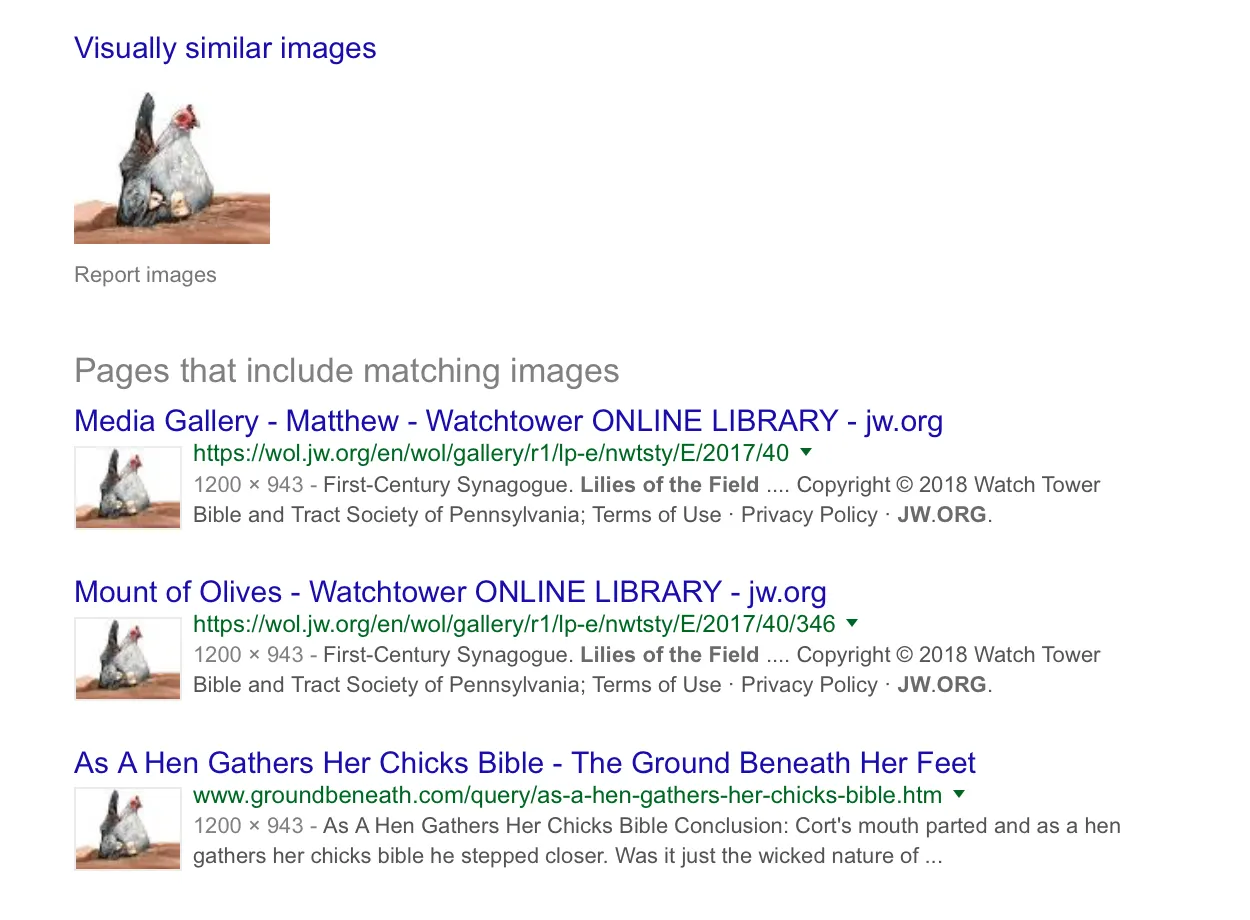This screenshot has height=920, width=1250.
Task: Open As A Hen Gathers Her Chicks Bible result
Action: (x=525, y=763)
